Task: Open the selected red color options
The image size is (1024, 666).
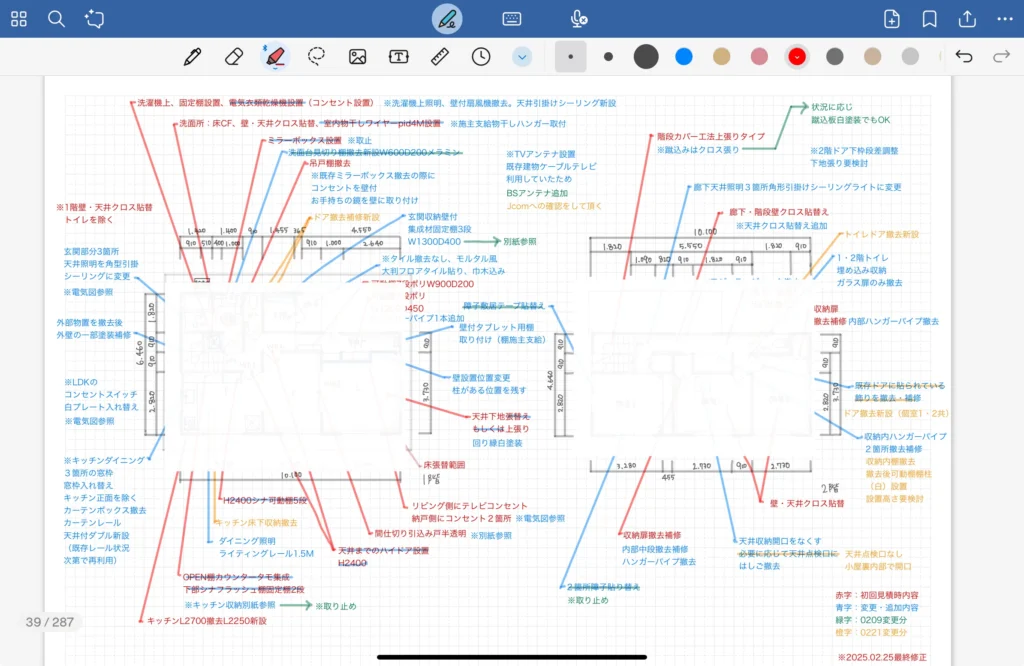Action: click(797, 56)
